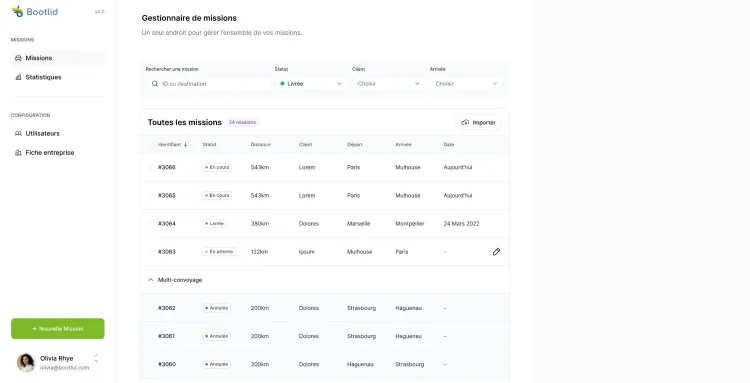Screen dimensions: 750x383
Task: Focus the ID ou destination search field
Action: pos(209,84)
